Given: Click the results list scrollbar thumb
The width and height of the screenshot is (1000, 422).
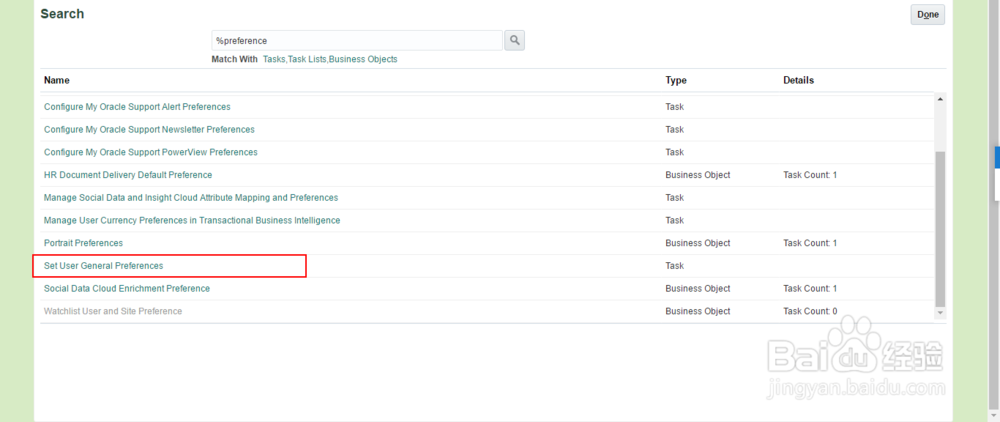Looking at the screenshot, I should 939,228.
